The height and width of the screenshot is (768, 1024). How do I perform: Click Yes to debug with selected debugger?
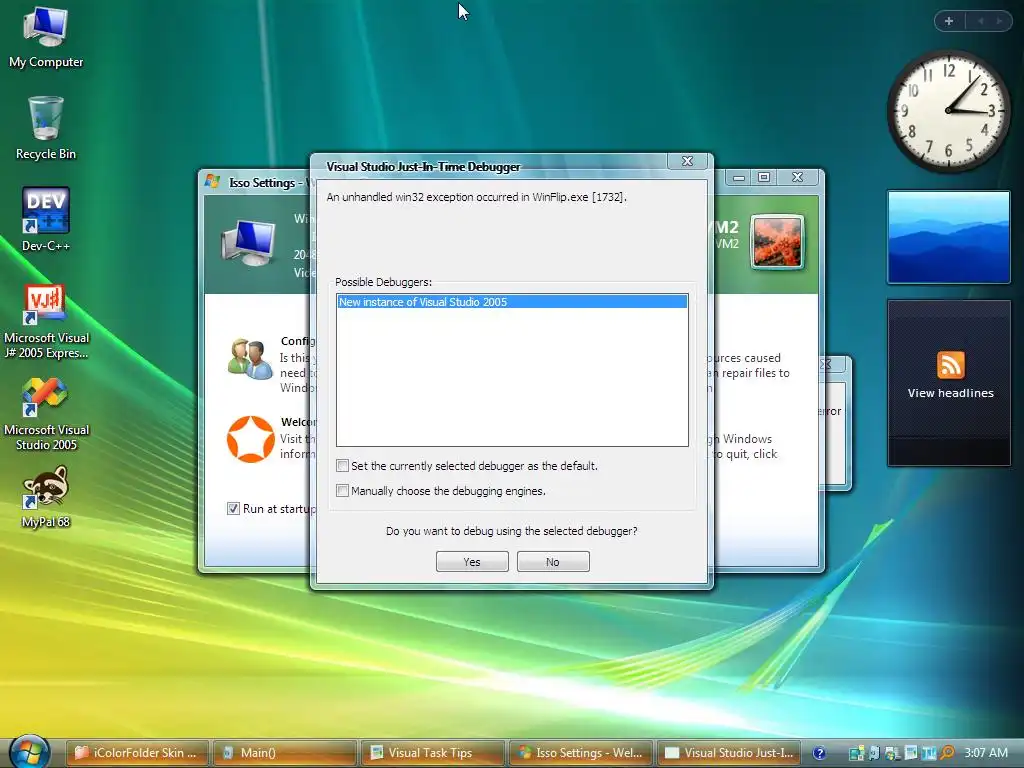(x=472, y=562)
